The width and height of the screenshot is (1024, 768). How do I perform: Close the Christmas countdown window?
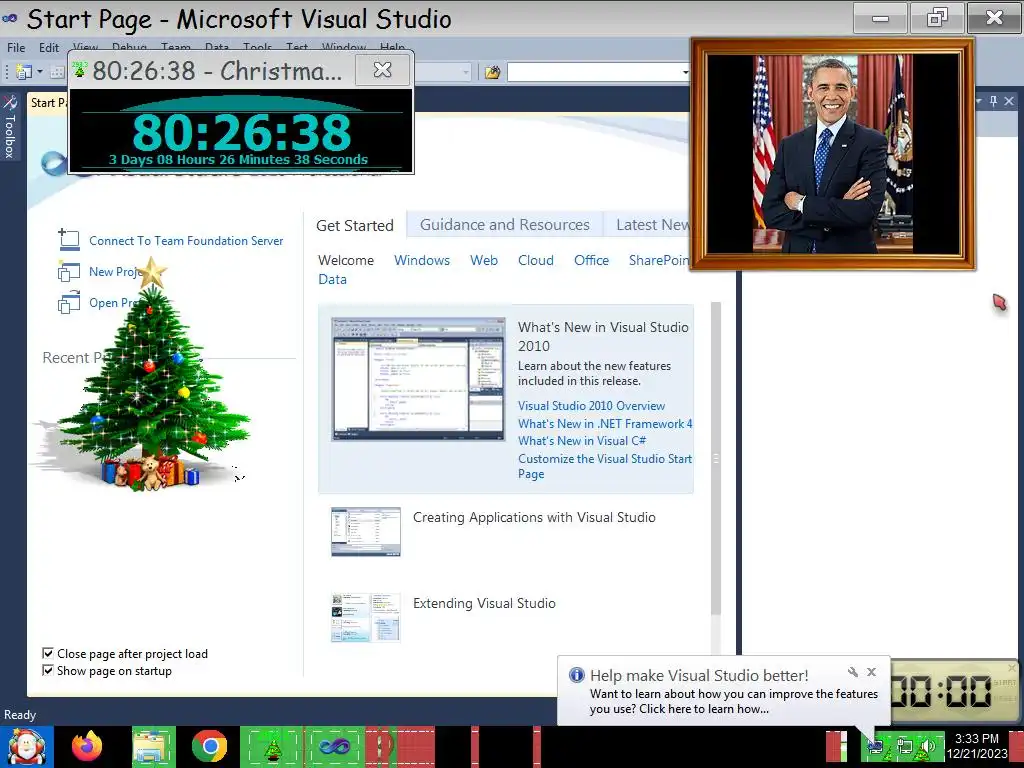(x=383, y=70)
